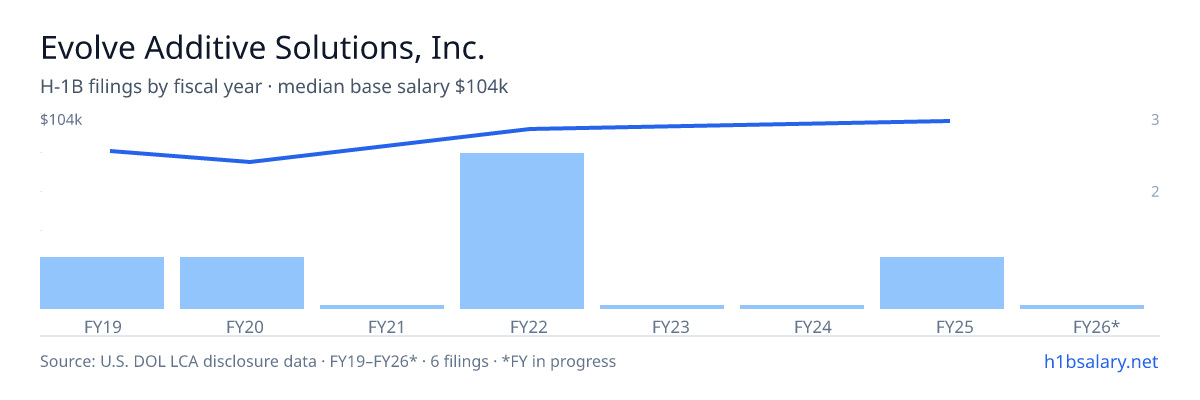Click the FY19 filings bar
Screen dimensions: 1200x400
pos(102,283)
